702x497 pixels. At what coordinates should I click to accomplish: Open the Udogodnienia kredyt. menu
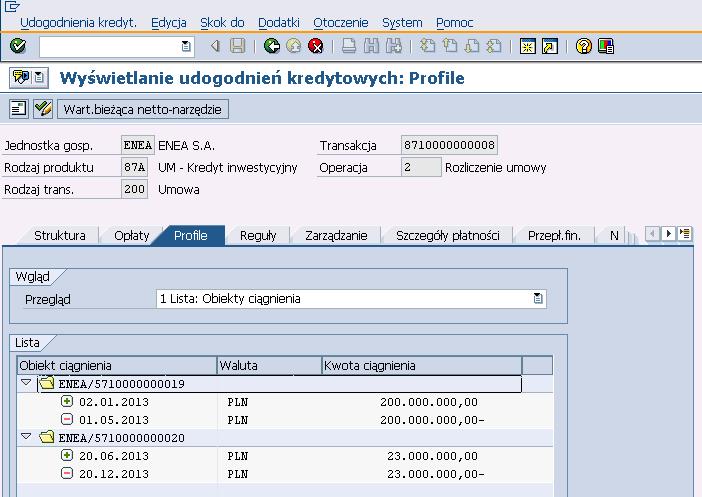78,22
